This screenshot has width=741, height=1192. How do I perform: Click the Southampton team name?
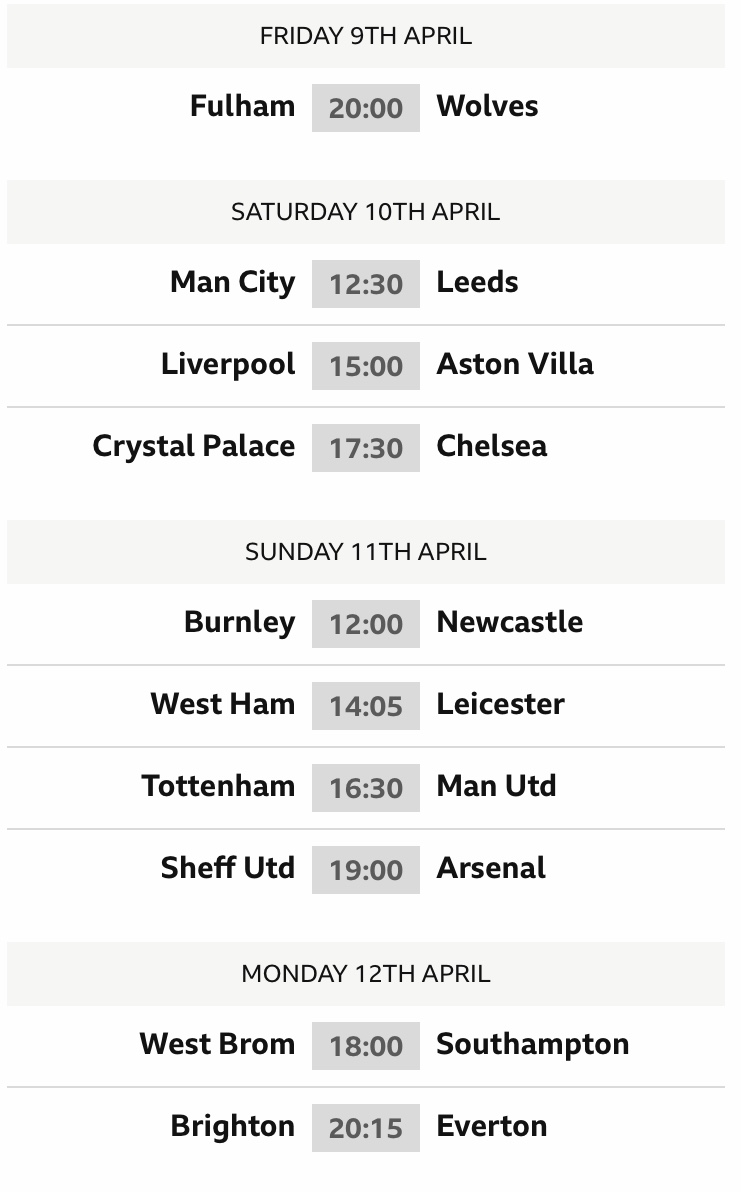533,1045
